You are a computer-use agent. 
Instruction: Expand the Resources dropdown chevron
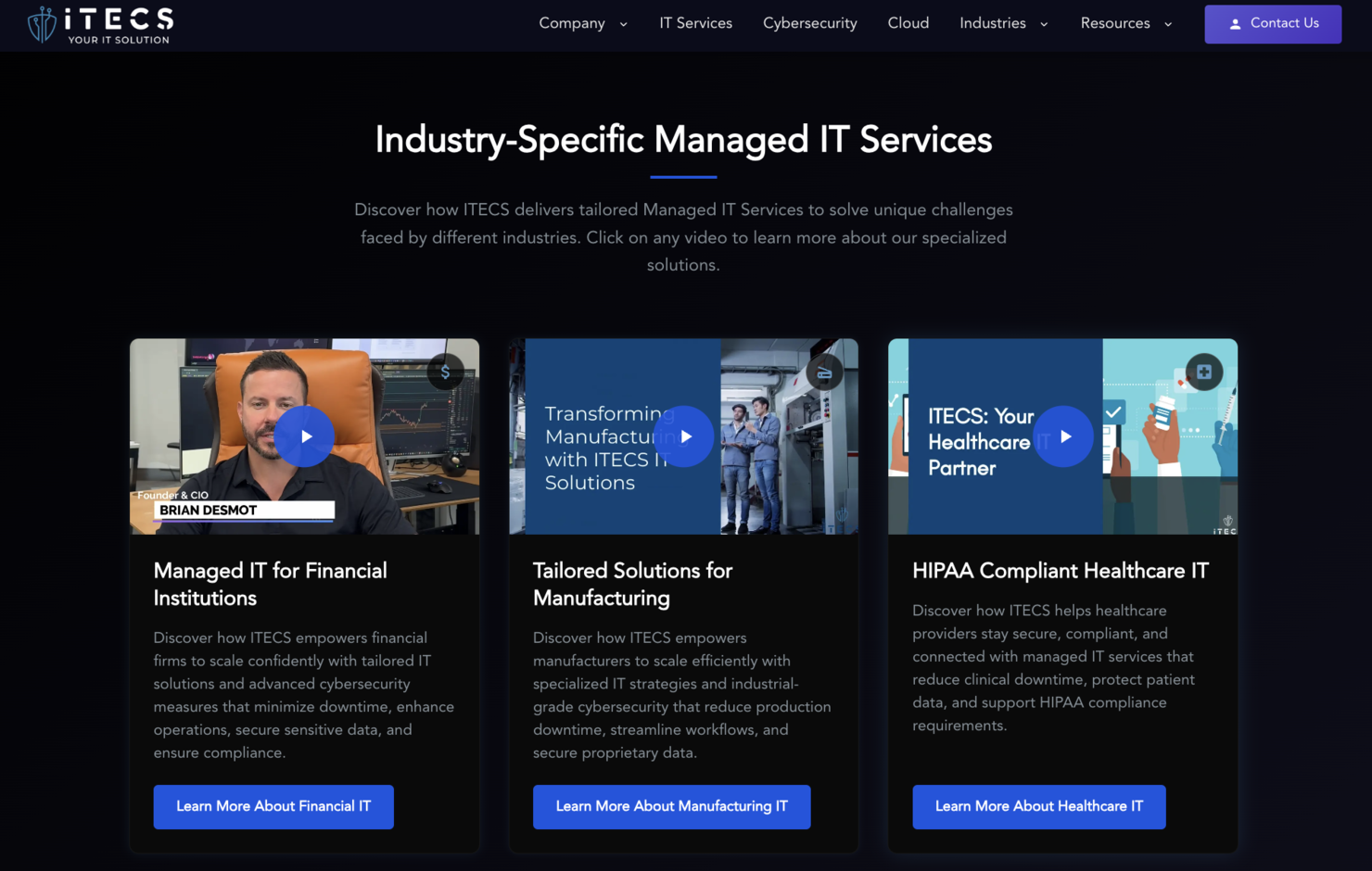[x=1168, y=24]
